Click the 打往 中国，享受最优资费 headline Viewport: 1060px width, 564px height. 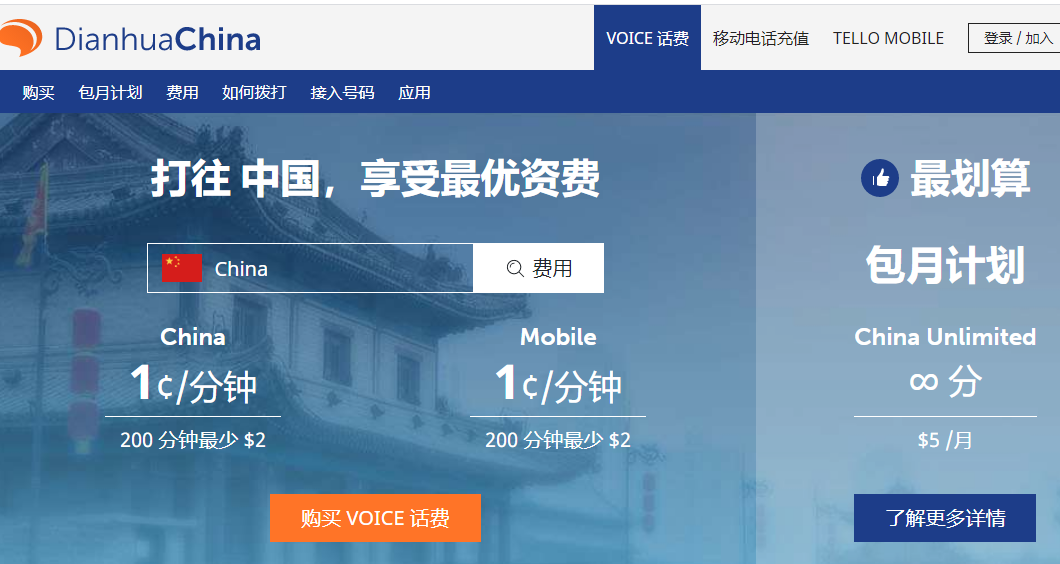(x=375, y=179)
